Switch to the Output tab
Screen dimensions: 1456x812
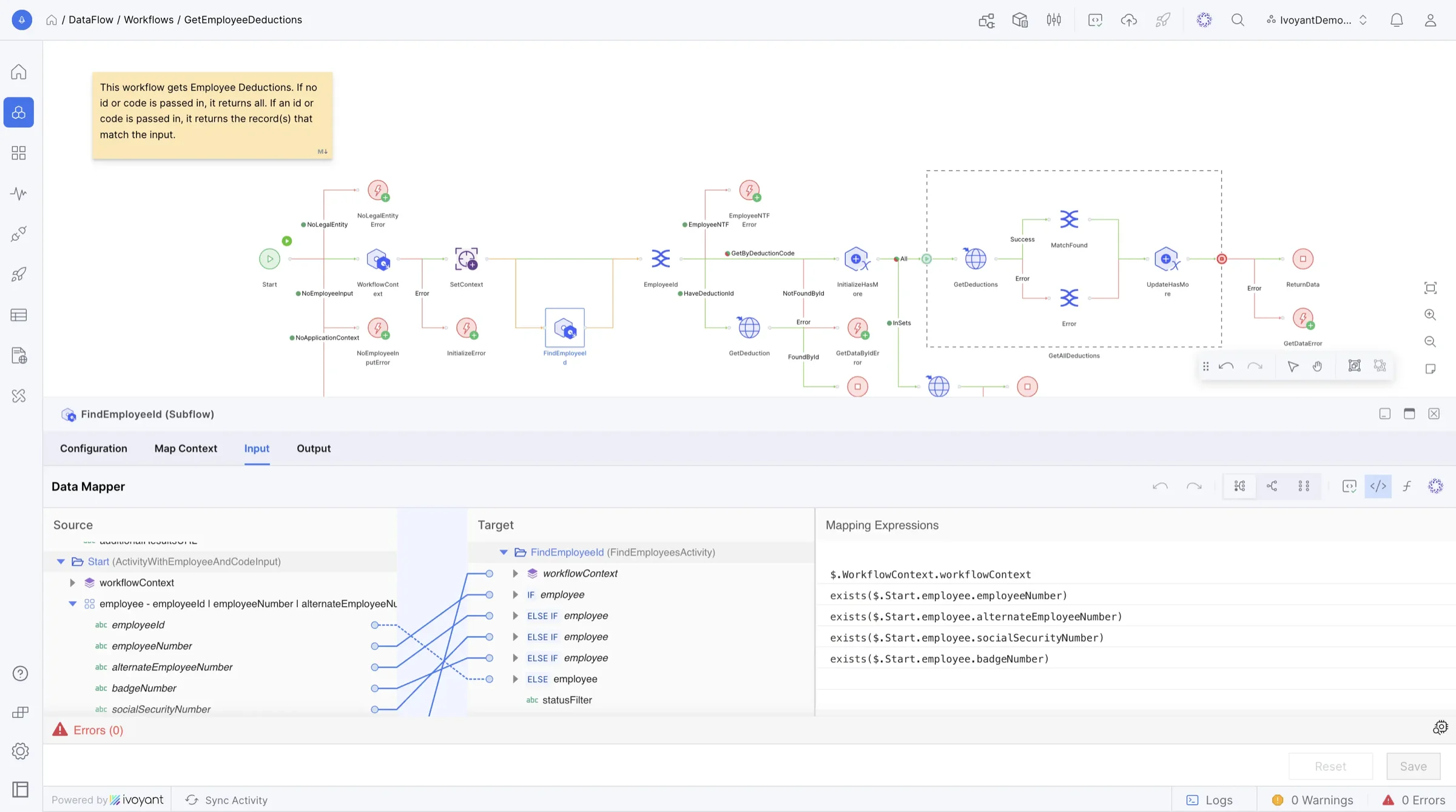pos(314,449)
